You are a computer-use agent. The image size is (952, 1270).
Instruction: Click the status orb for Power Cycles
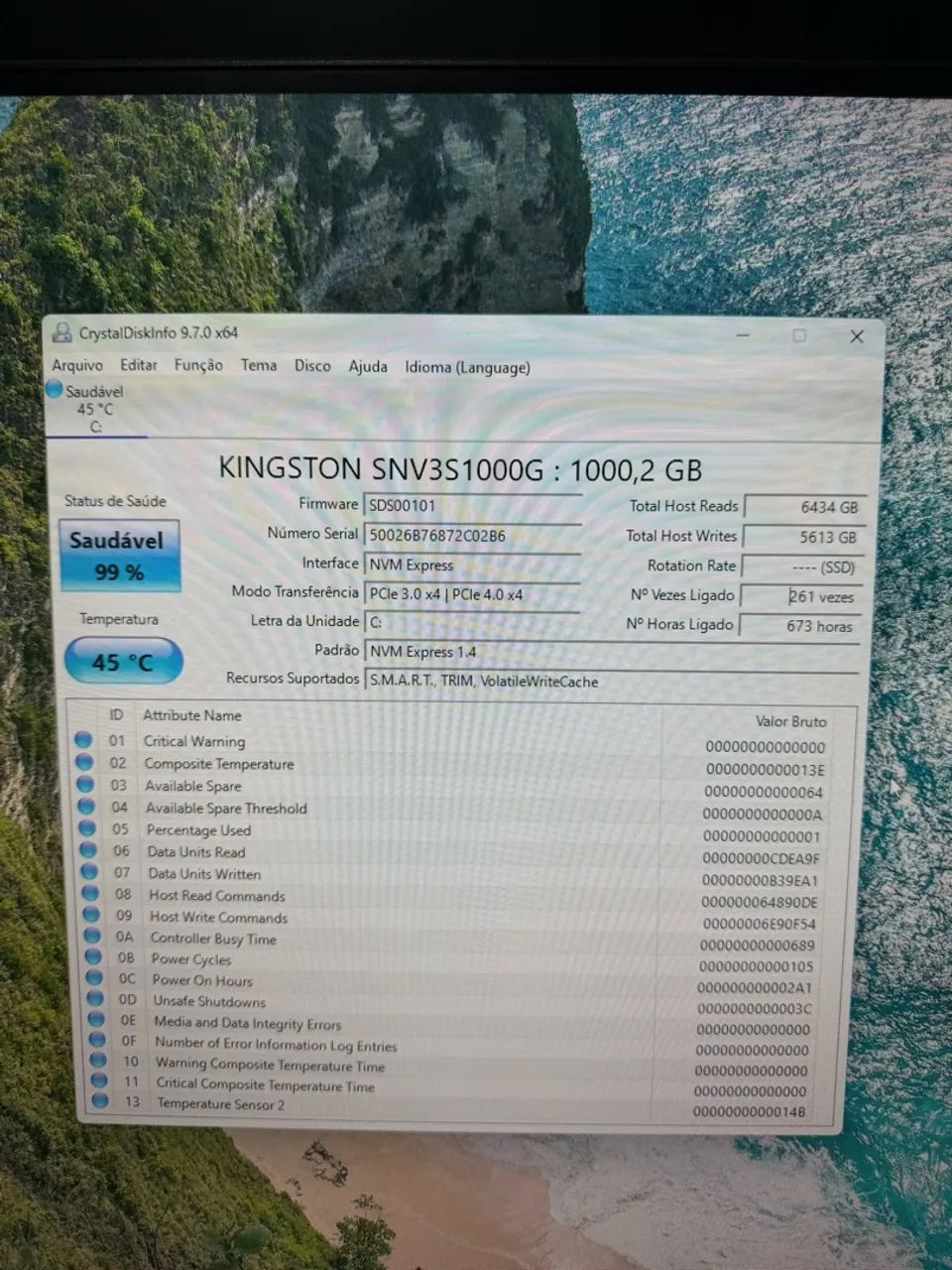[93, 956]
